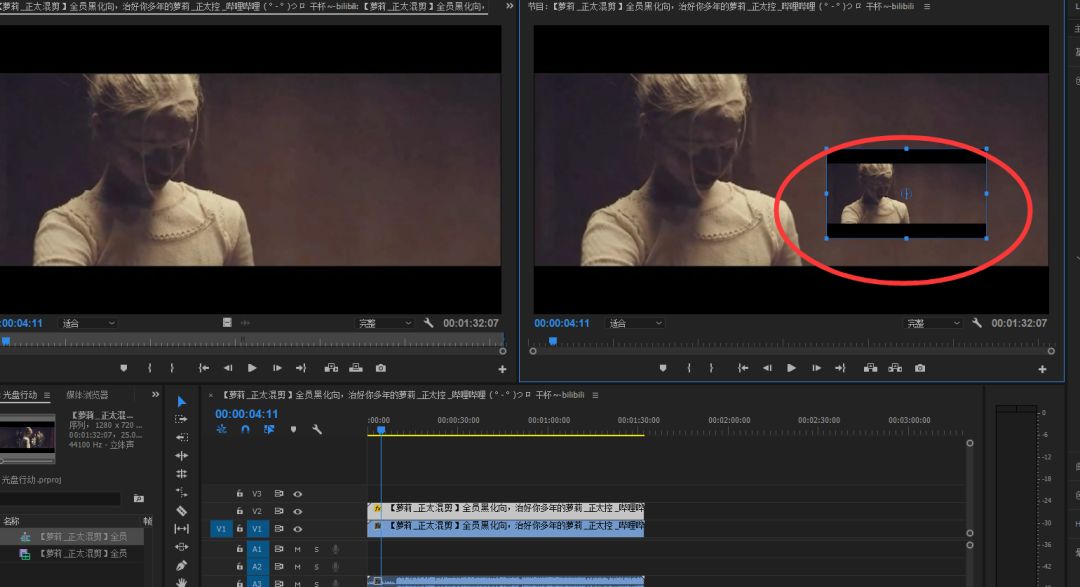Go to Out point in Source monitor
Viewport: 1080px width, 587px height.
[301, 369]
